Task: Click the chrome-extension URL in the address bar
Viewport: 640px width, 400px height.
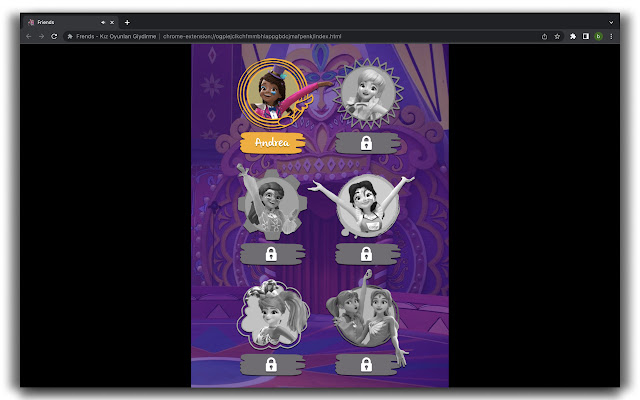Action: point(252,36)
